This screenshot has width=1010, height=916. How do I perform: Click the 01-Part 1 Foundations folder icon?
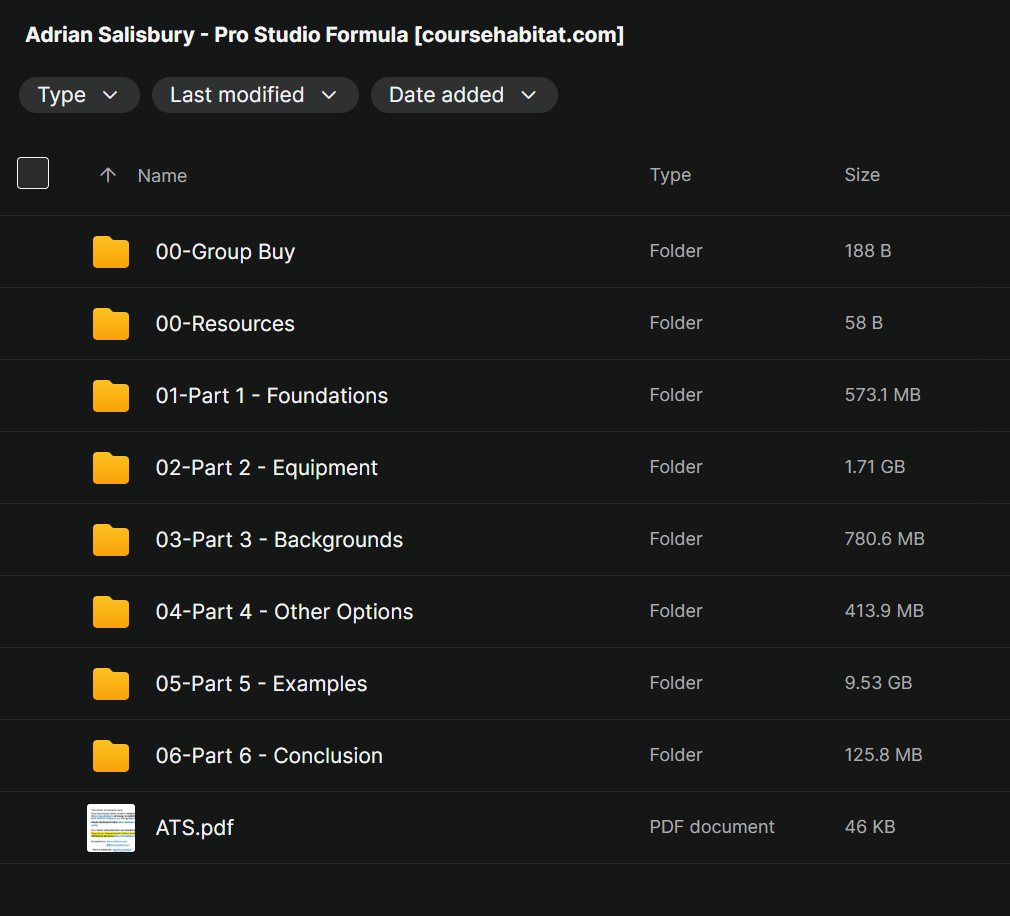click(111, 396)
